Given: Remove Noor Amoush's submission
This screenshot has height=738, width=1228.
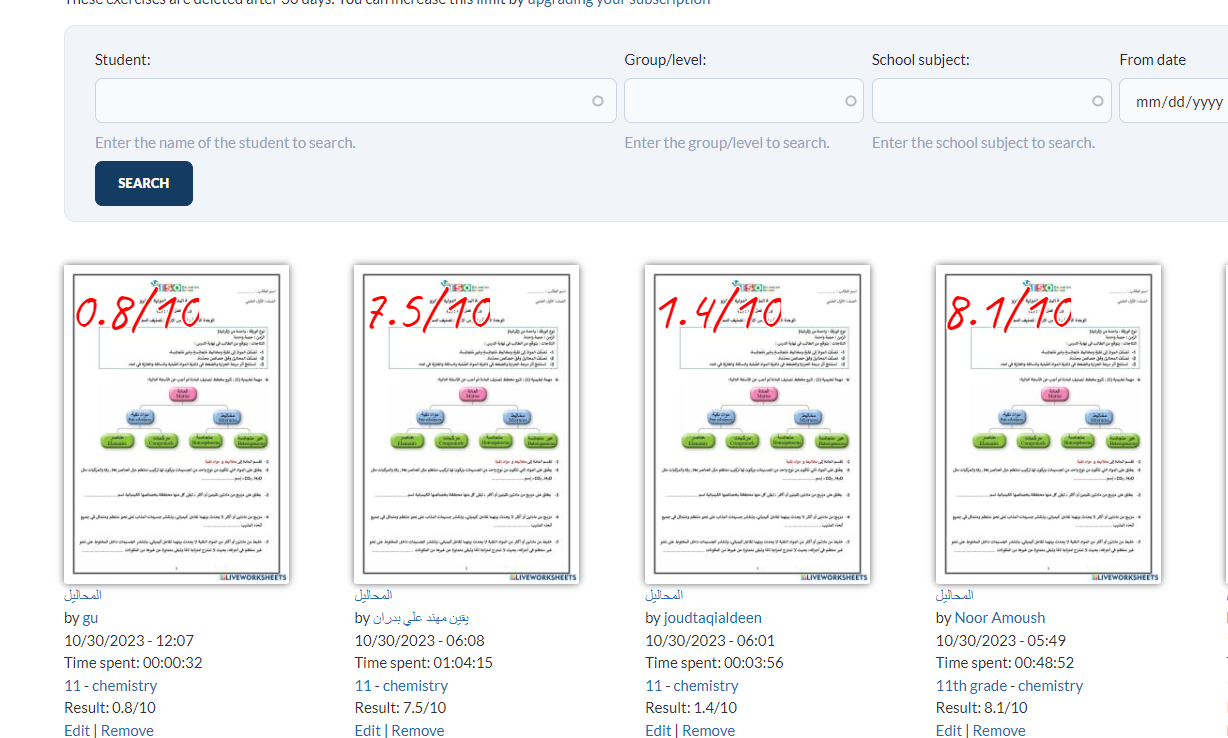Looking at the screenshot, I should click(x=999, y=730).
